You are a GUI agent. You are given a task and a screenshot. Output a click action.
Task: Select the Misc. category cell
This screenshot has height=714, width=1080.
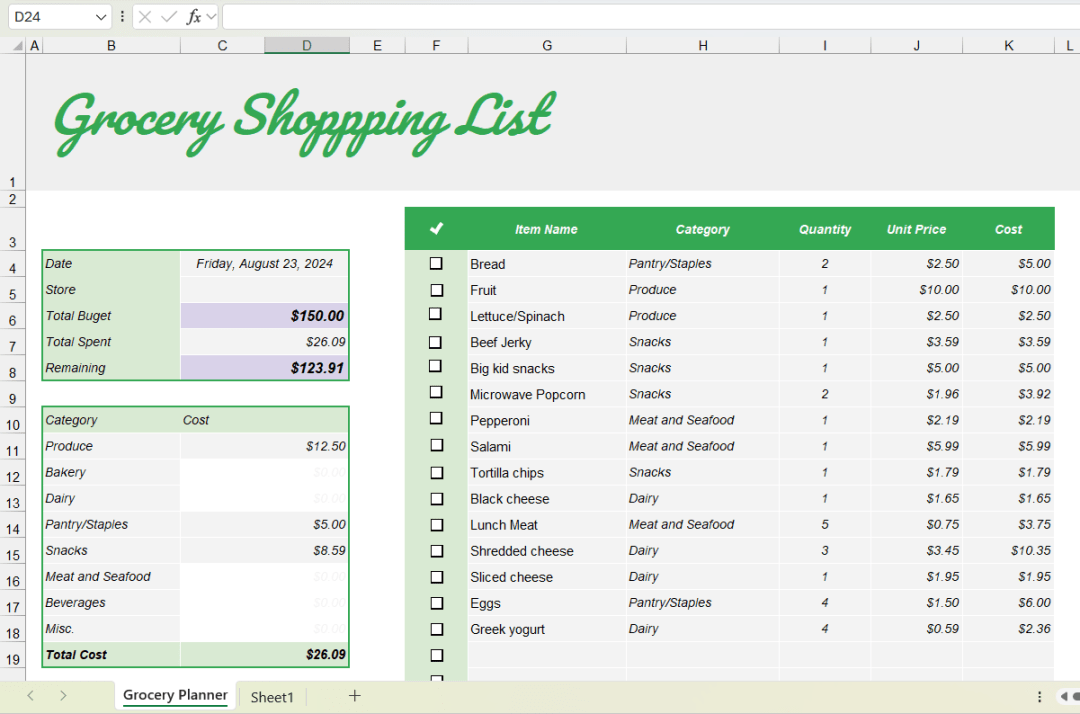coord(111,629)
